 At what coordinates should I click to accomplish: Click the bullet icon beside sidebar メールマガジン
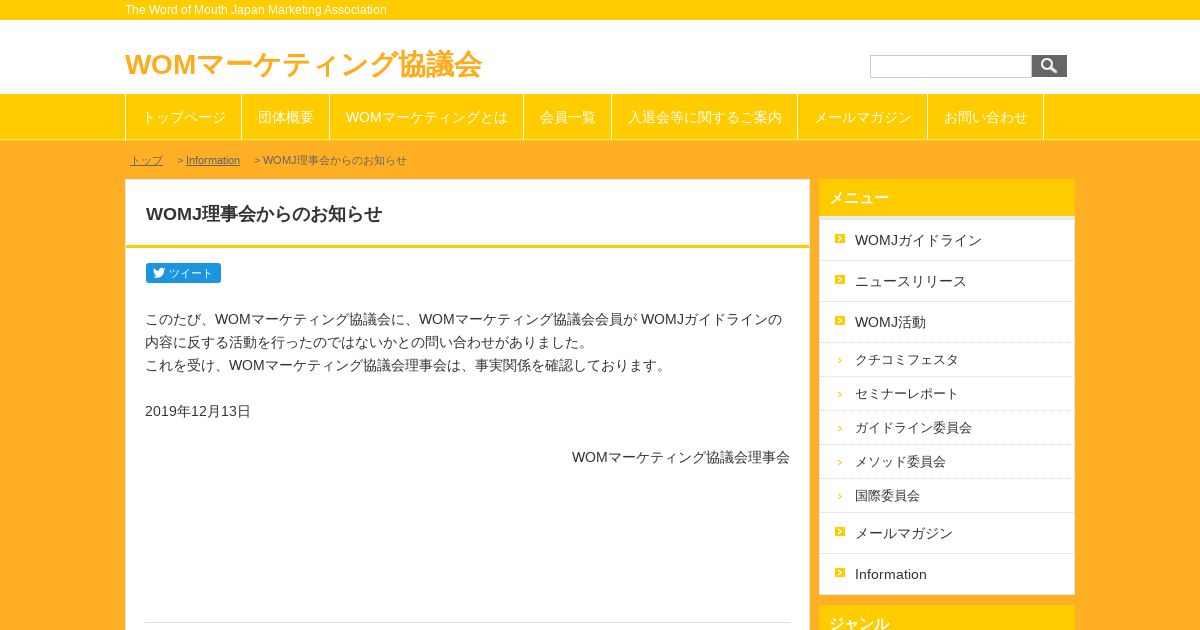pyautogui.click(x=840, y=531)
